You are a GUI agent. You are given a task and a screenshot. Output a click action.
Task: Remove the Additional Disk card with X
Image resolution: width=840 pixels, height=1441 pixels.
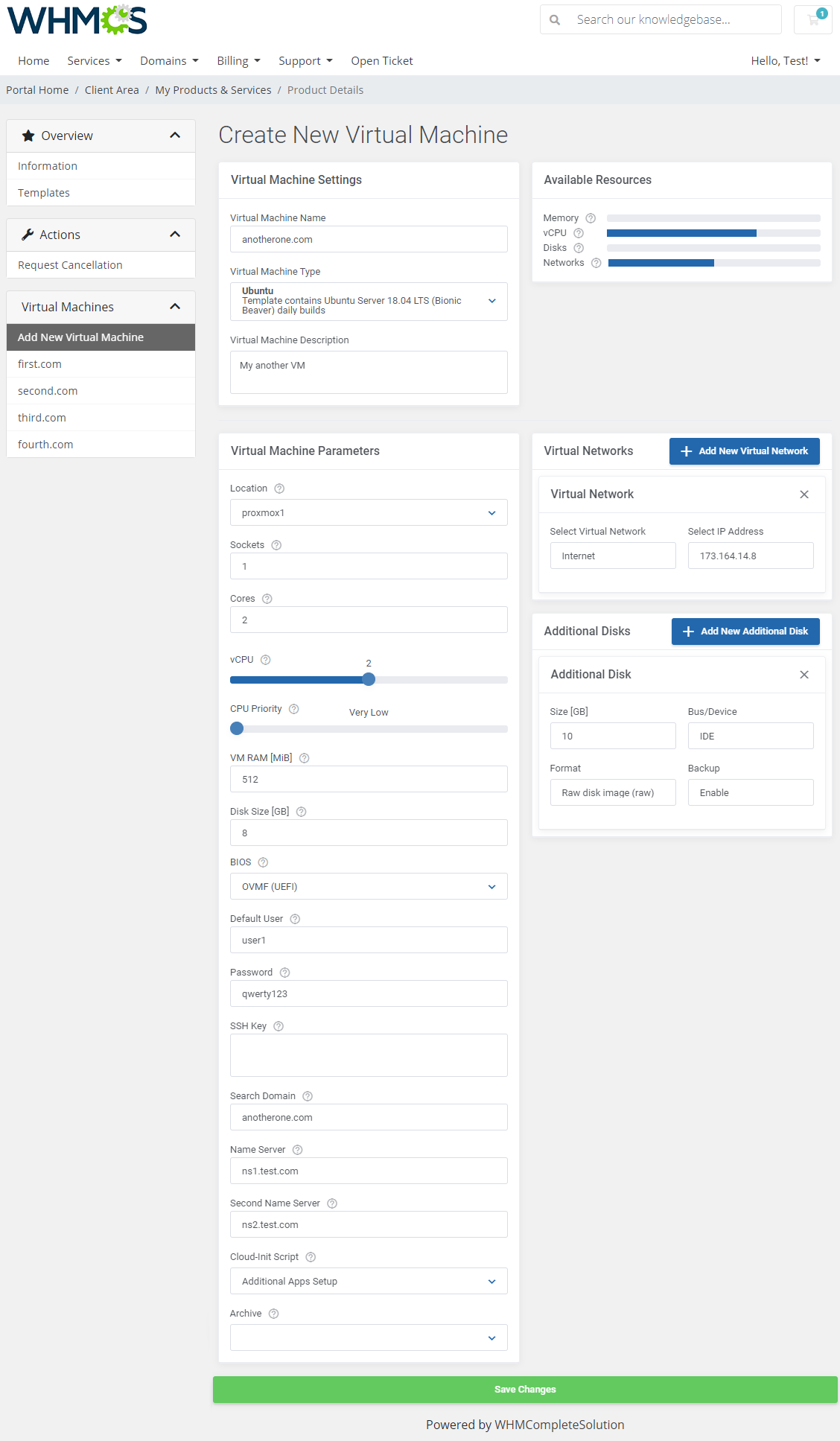(x=804, y=675)
